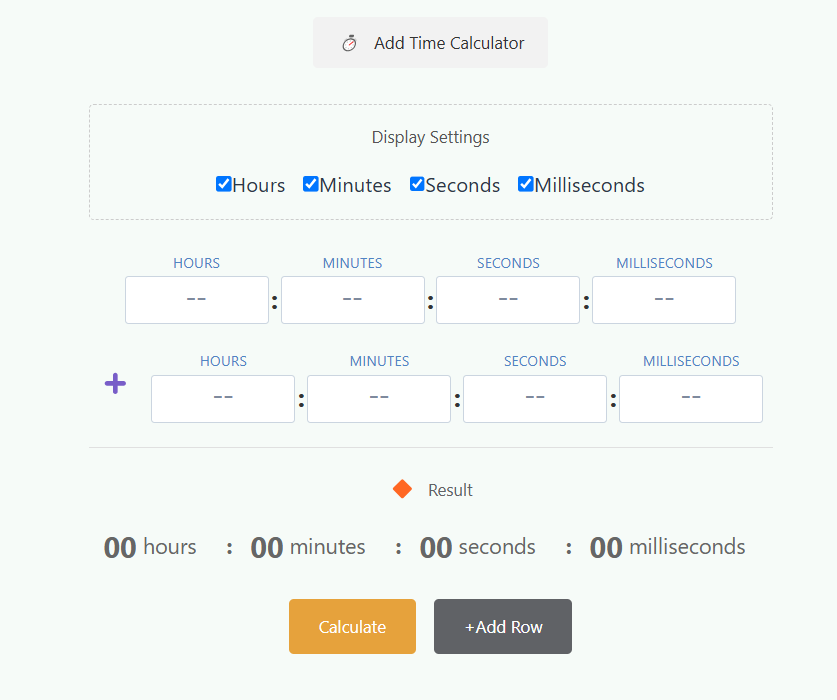Click the first row HOURS label
This screenshot has height=700, width=837.
196,263
